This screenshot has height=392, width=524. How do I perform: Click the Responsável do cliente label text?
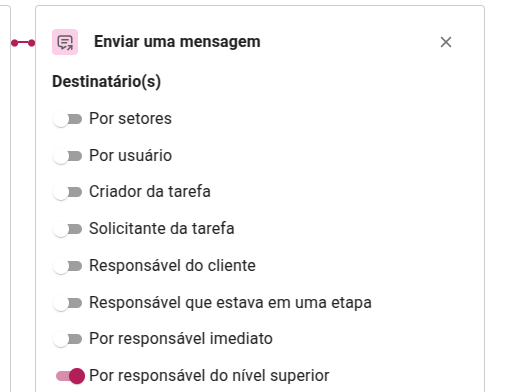tap(172, 266)
